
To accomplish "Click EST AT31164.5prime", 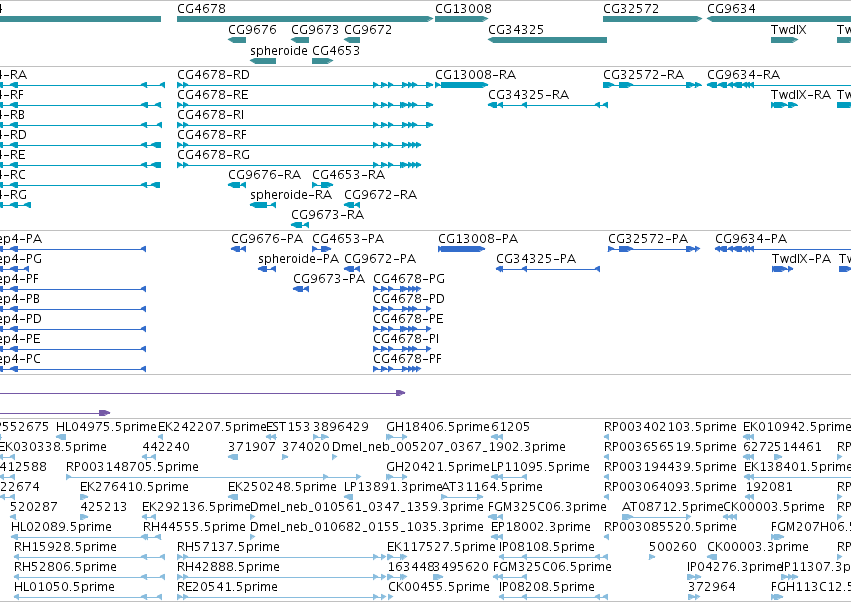I will tap(462, 497).
